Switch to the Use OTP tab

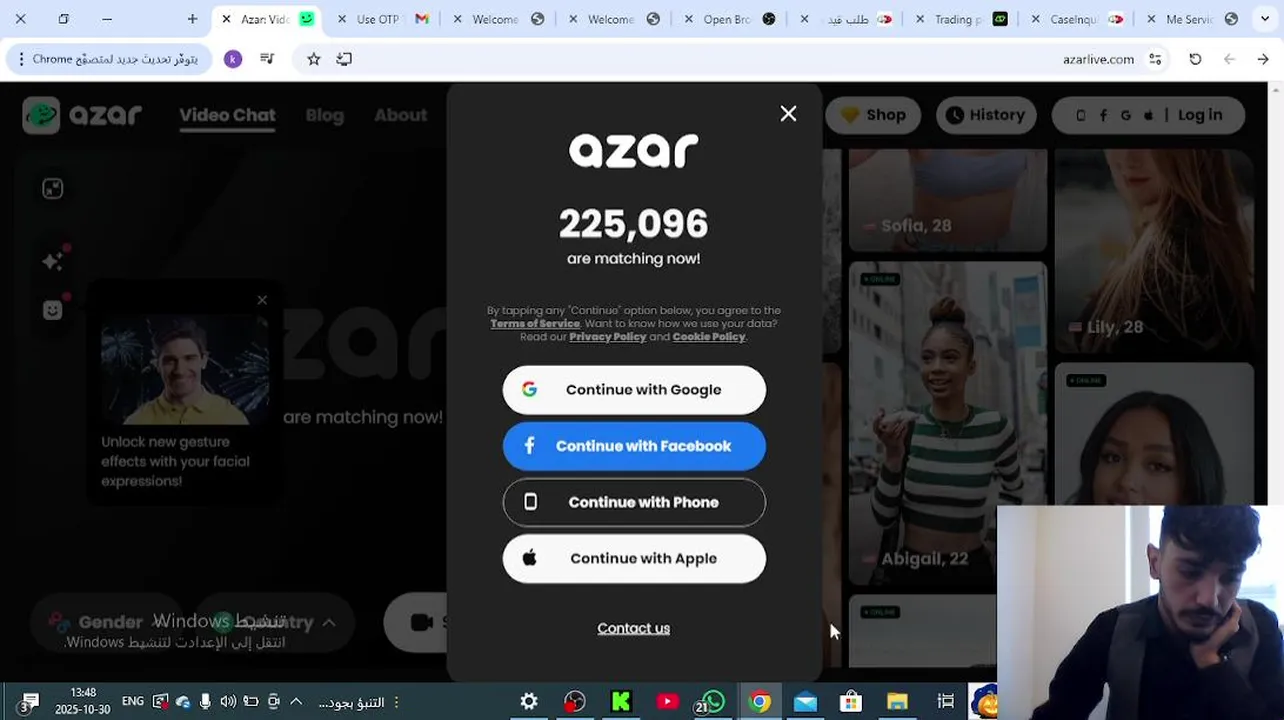(x=378, y=19)
